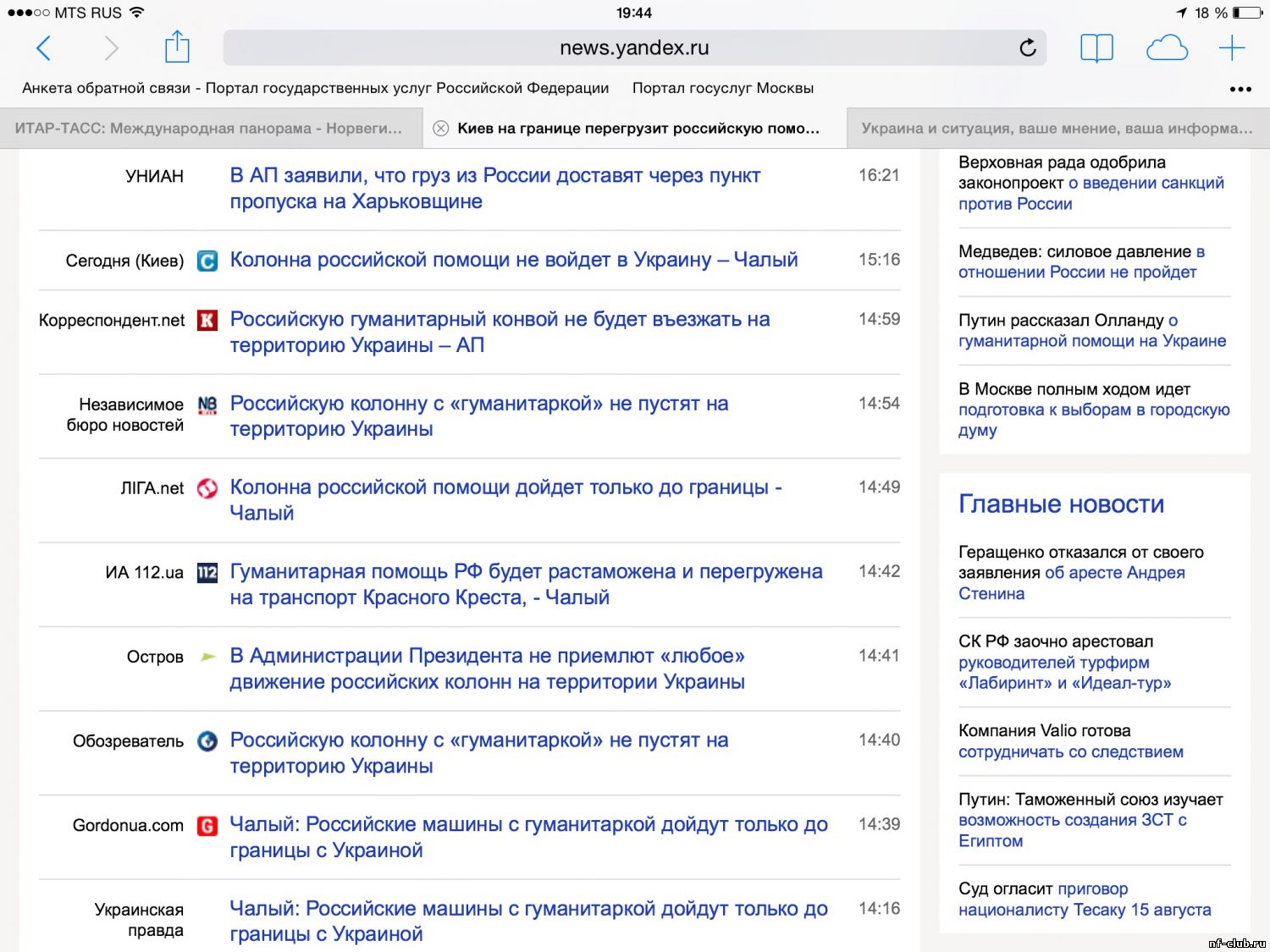Tap the news.yandex.ru address field
The width and height of the screenshot is (1270, 952).
point(635,47)
